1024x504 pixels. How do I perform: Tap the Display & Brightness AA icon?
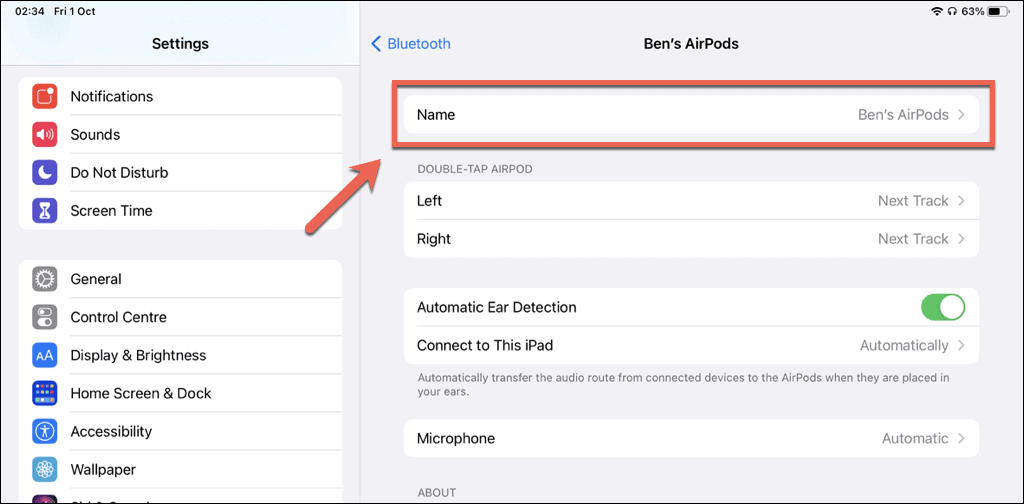click(x=44, y=356)
